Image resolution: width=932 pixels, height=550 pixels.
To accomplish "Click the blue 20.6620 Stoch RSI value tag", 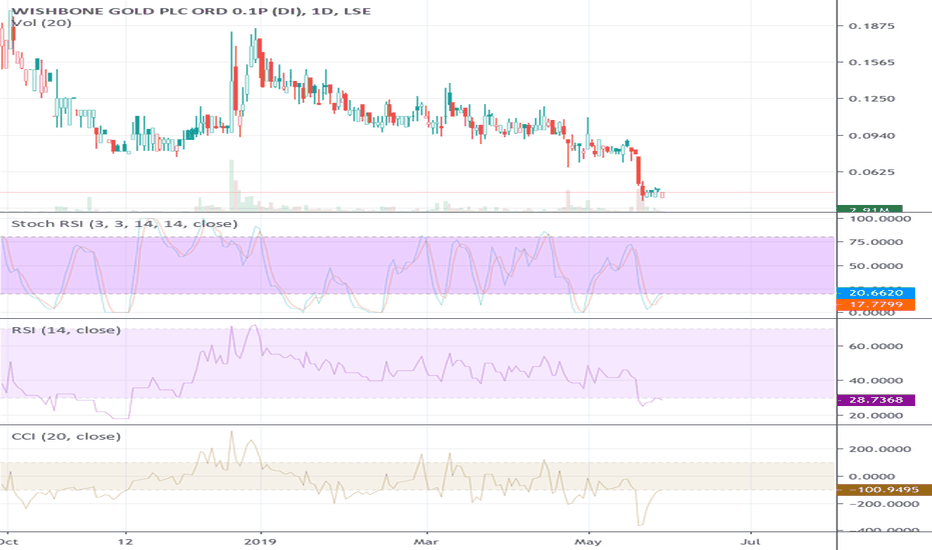I will (x=876, y=293).
